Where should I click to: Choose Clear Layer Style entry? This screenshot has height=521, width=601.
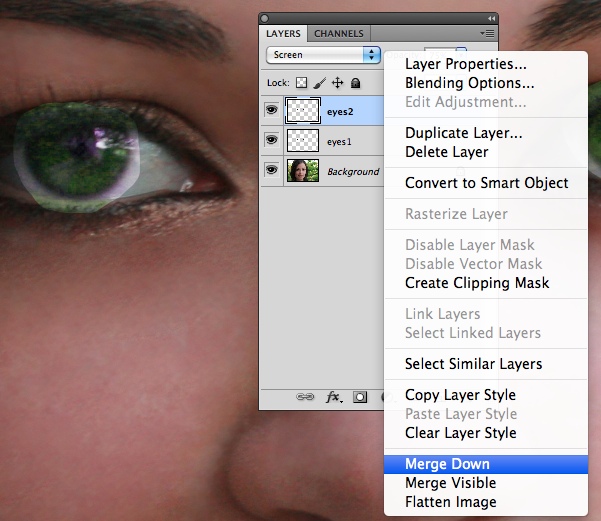[x=486, y=433]
